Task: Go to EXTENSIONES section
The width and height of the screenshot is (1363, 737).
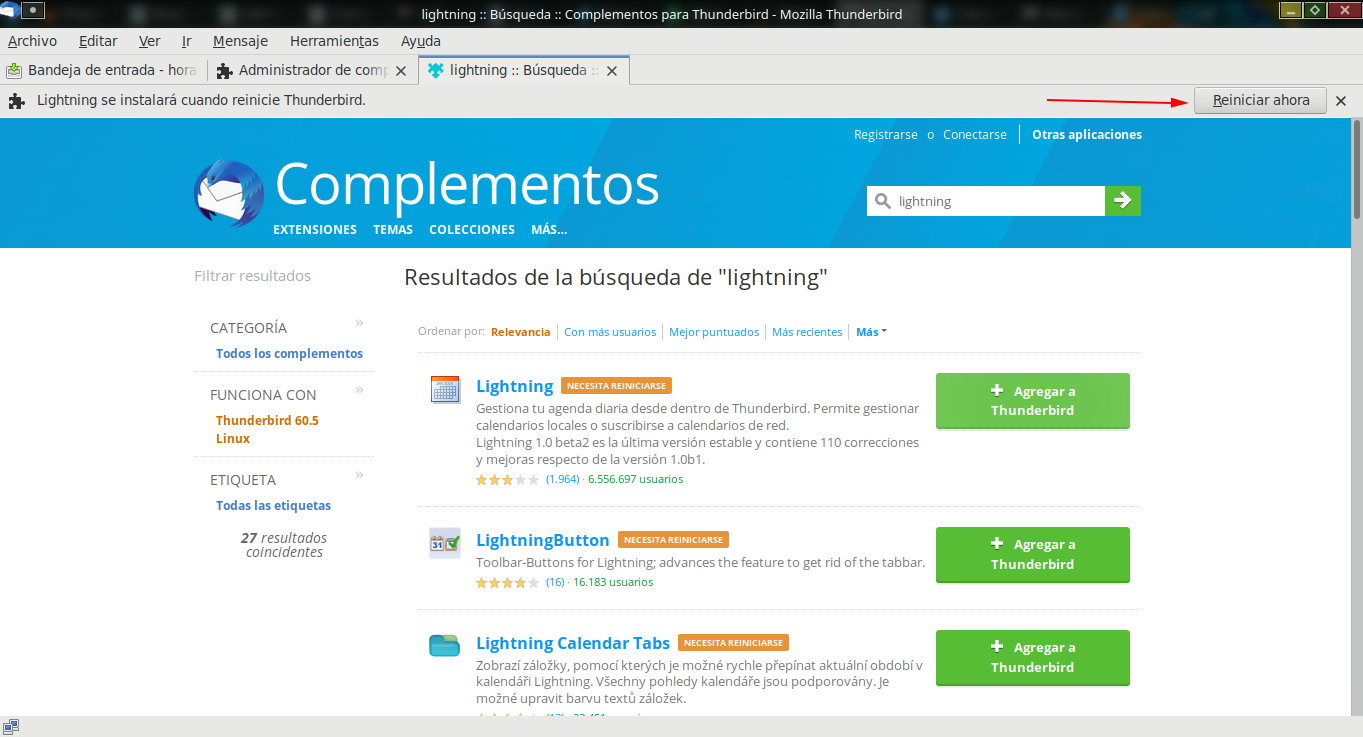Action: click(x=315, y=230)
